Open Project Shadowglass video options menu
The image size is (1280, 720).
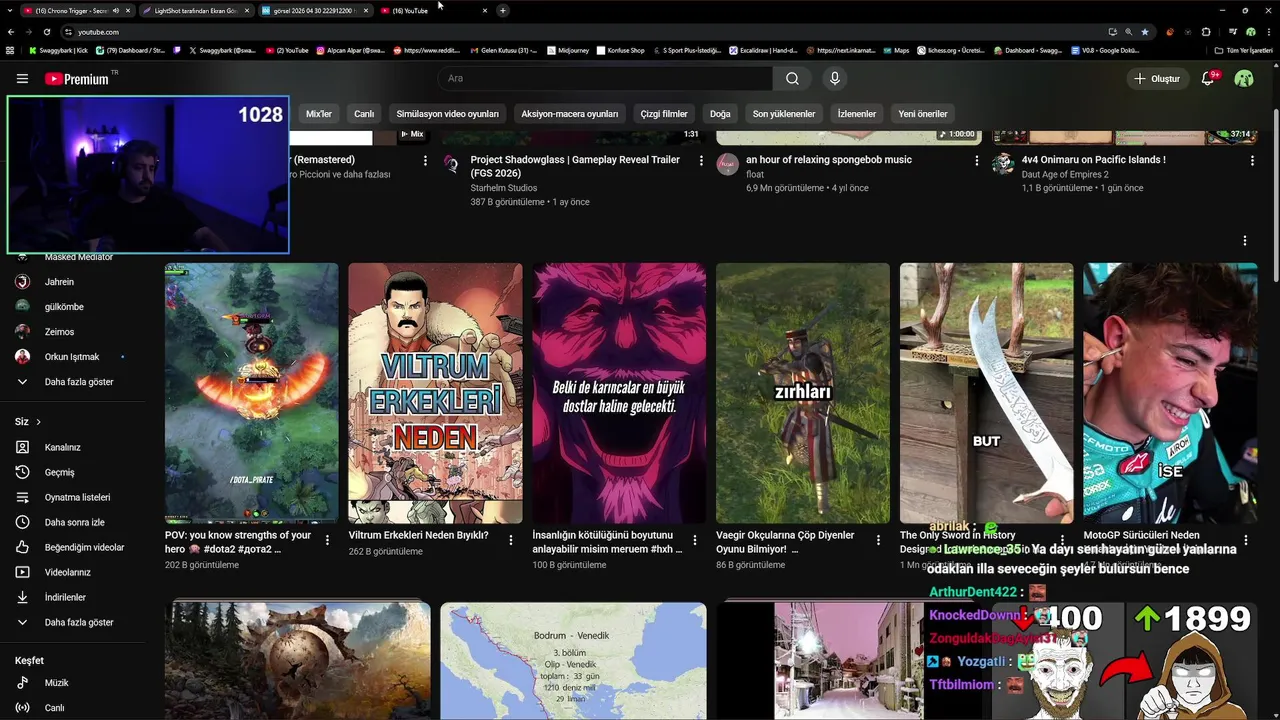(x=701, y=160)
